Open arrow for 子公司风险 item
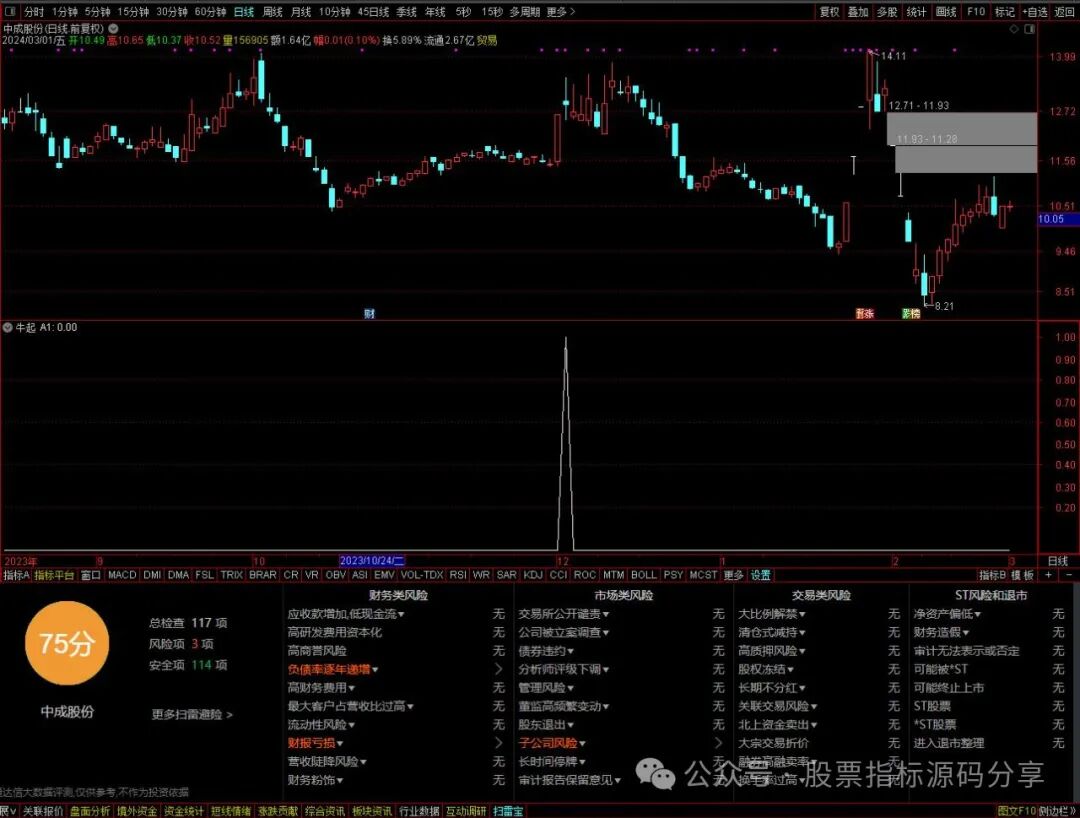Viewport: 1080px width, 818px height. [718, 743]
